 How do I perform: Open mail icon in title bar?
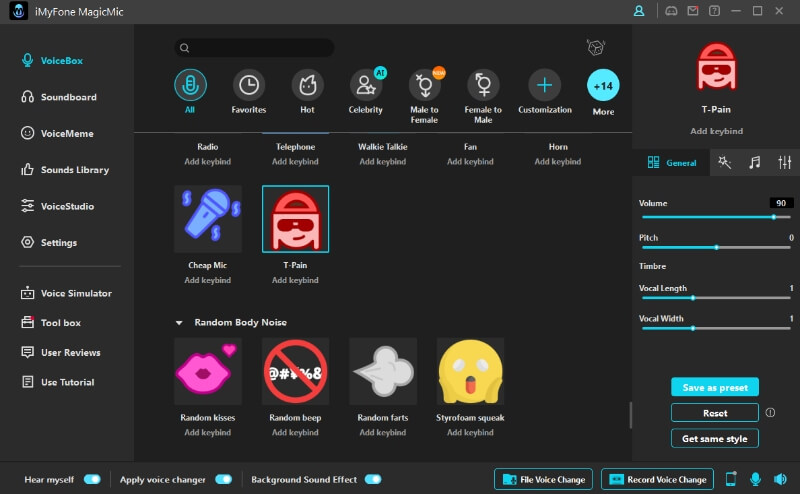(693, 11)
